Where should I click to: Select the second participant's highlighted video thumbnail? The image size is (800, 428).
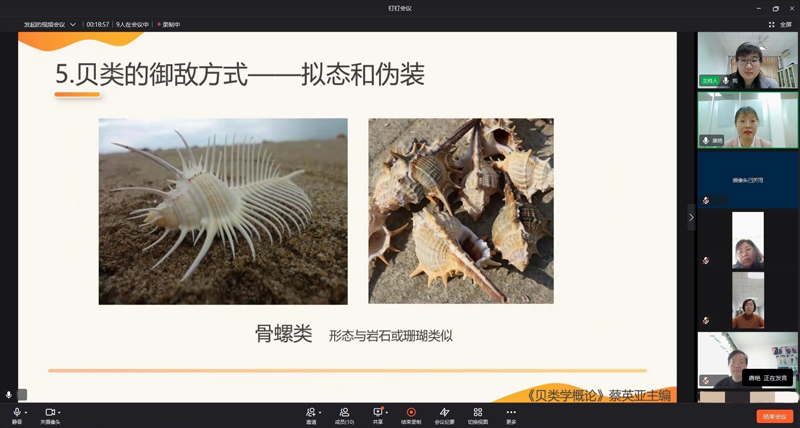(747, 119)
